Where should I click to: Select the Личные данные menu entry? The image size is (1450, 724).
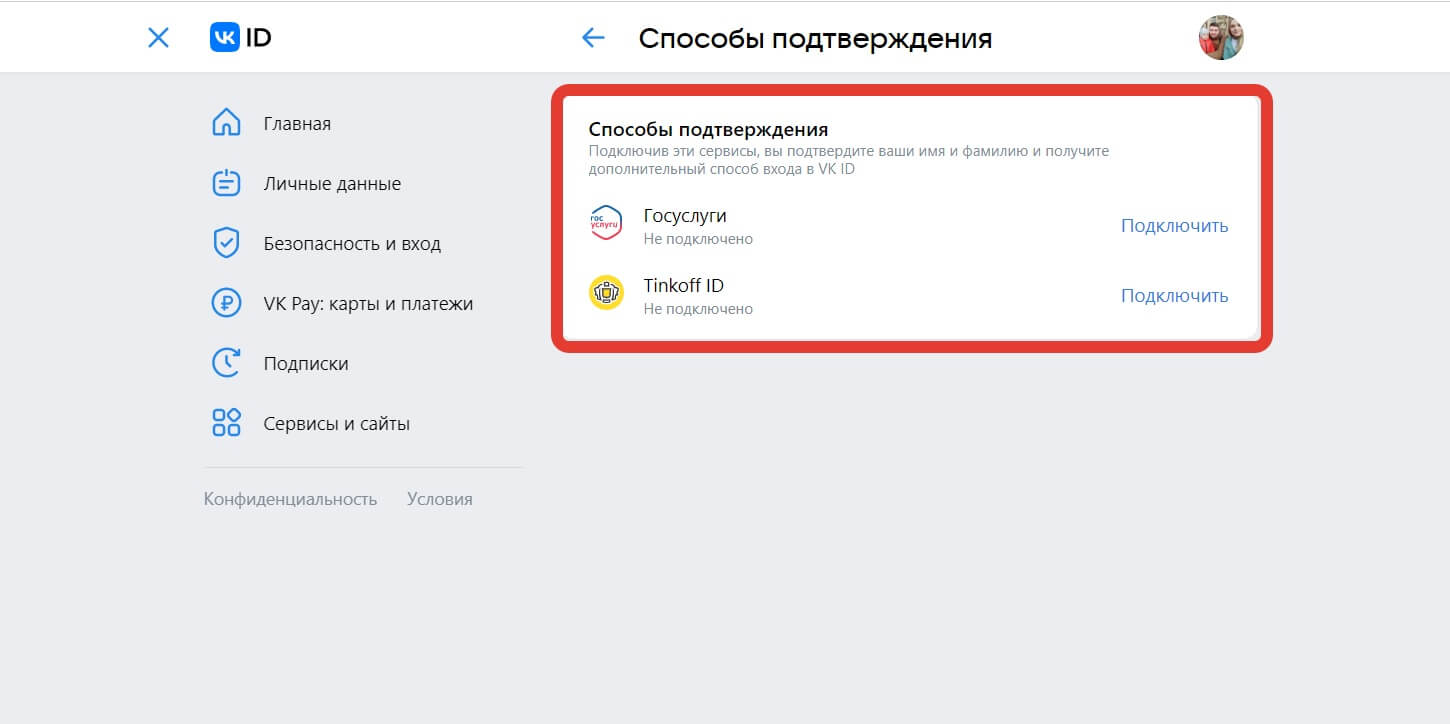pos(332,183)
